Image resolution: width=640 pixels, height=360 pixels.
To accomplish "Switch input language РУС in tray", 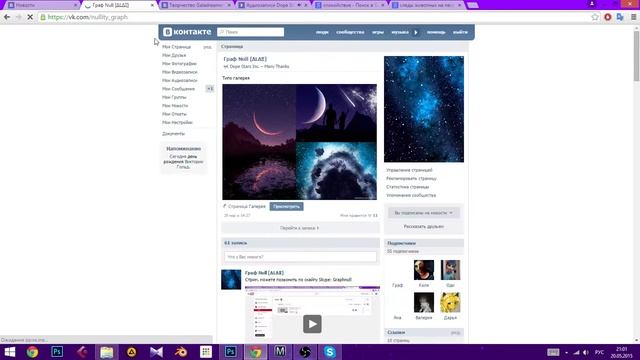I will 599,352.
